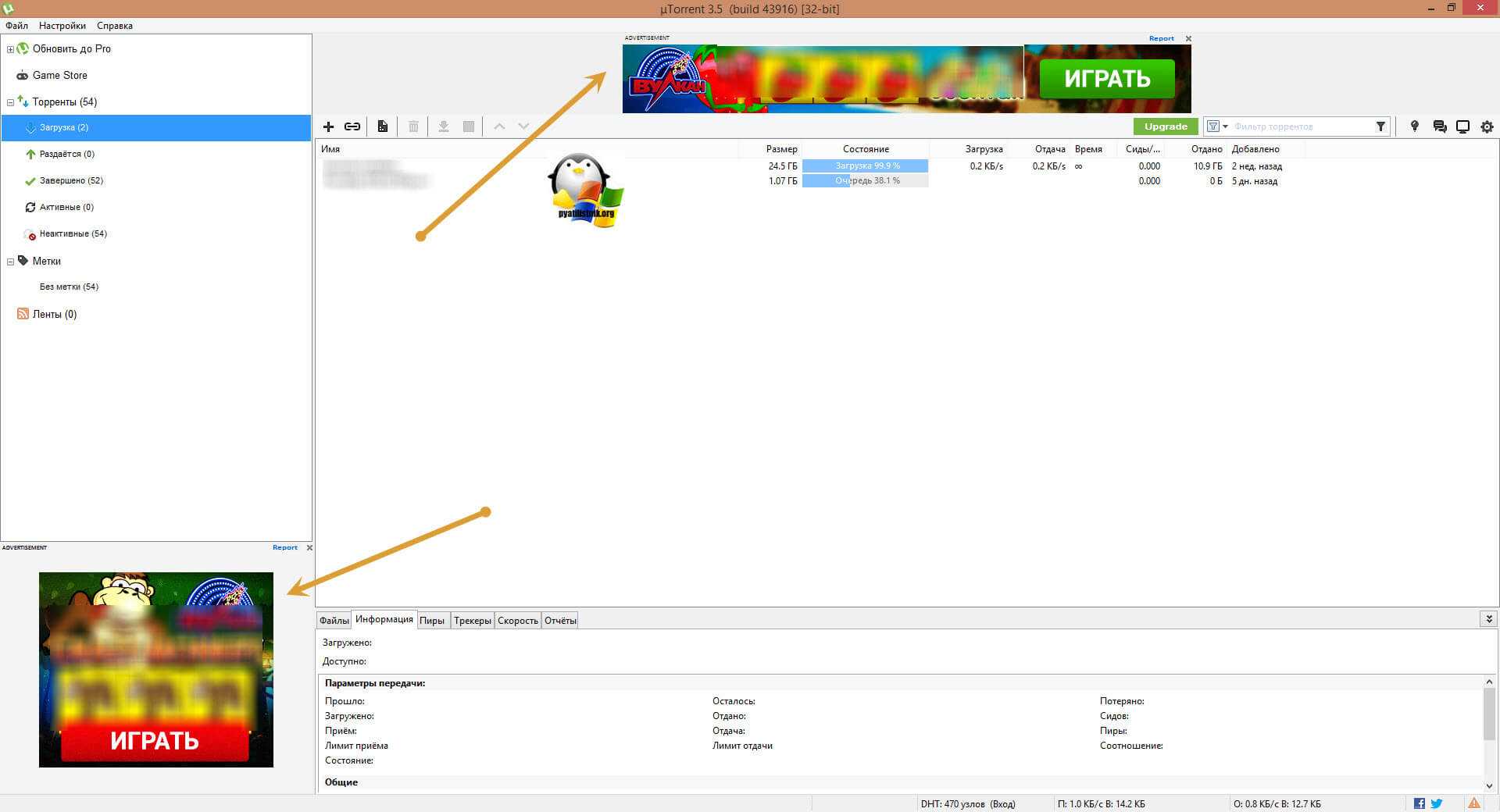Open preferences via the gear icon

(x=1487, y=126)
